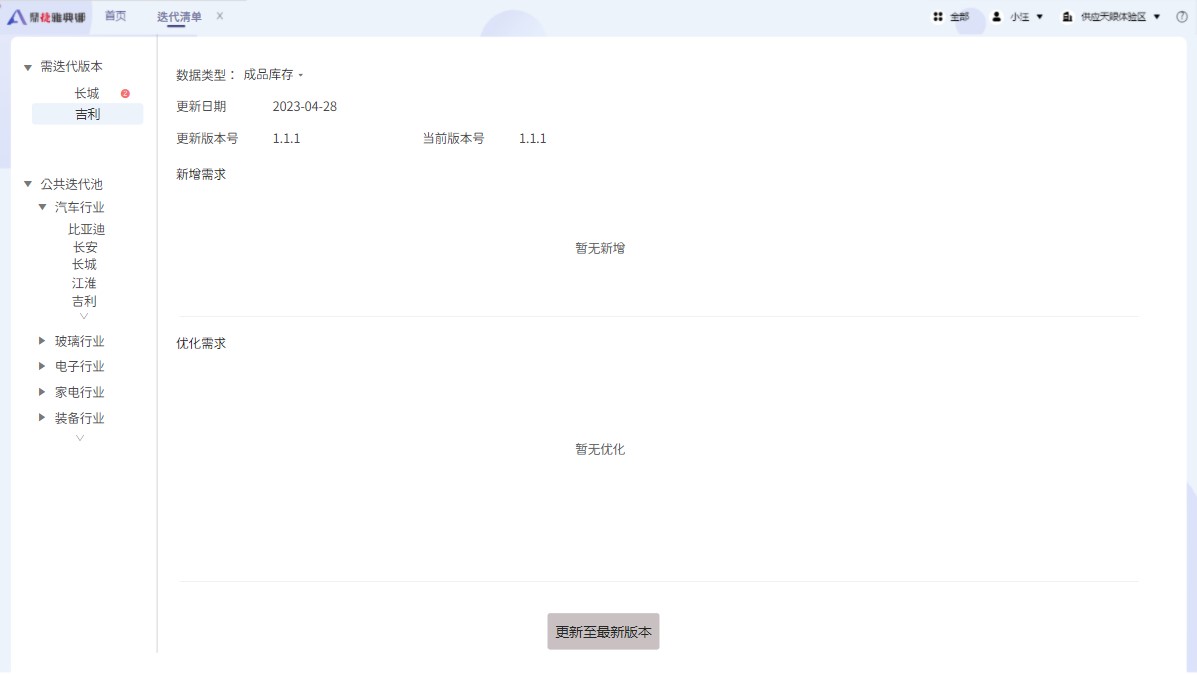Click the app logo in top-left corner
The height and width of the screenshot is (675, 1197).
(x=16, y=17)
